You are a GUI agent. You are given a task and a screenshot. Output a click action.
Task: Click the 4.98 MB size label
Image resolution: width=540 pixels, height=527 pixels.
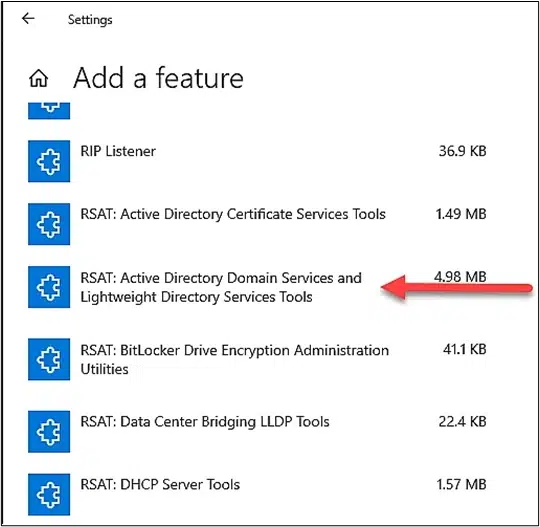(460, 277)
